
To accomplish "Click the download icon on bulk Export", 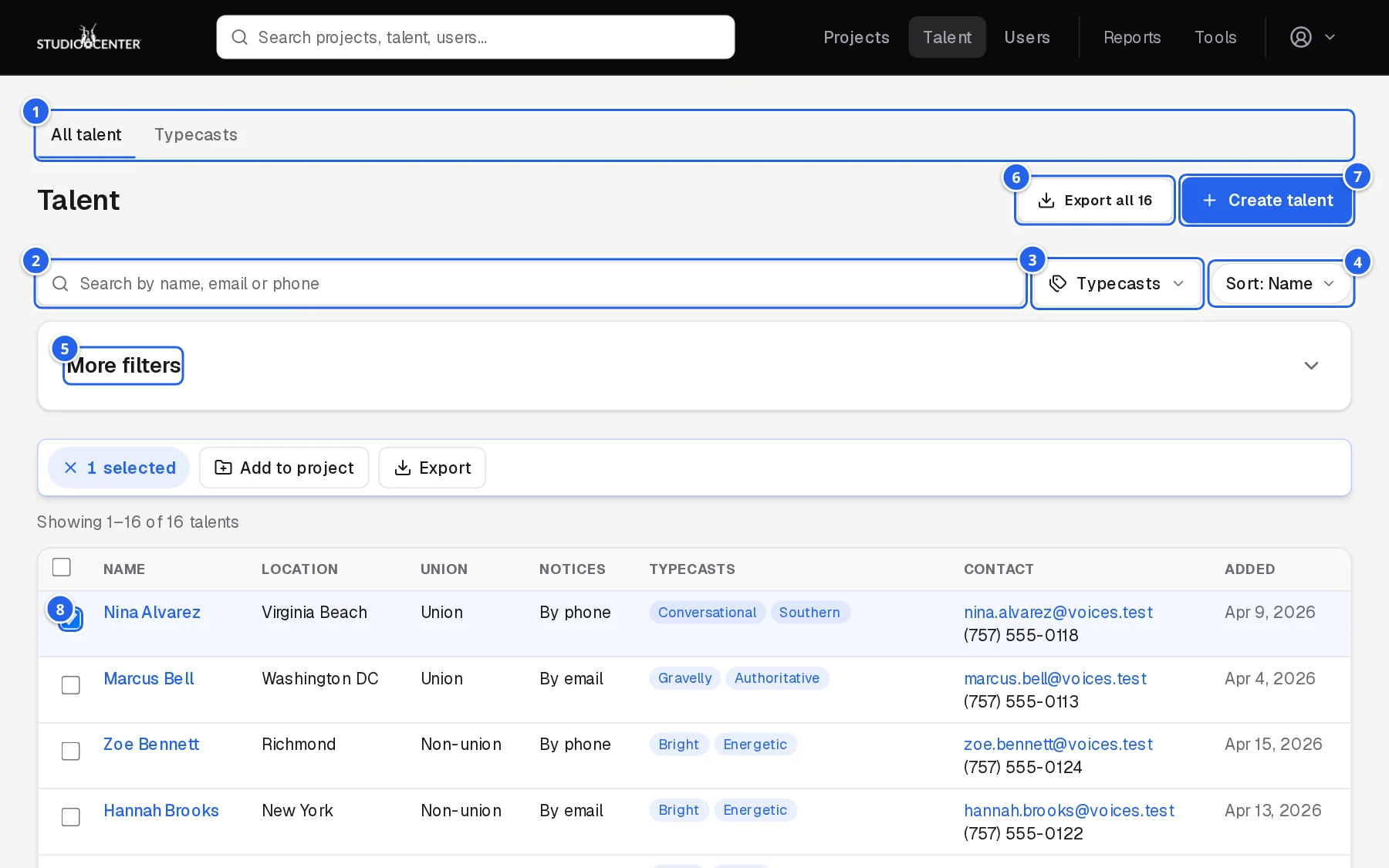I will [x=403, y=468].
